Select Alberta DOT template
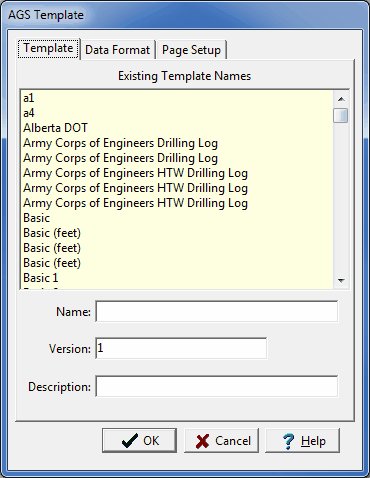Screen dimensions: 370x478 coord(55,128)
